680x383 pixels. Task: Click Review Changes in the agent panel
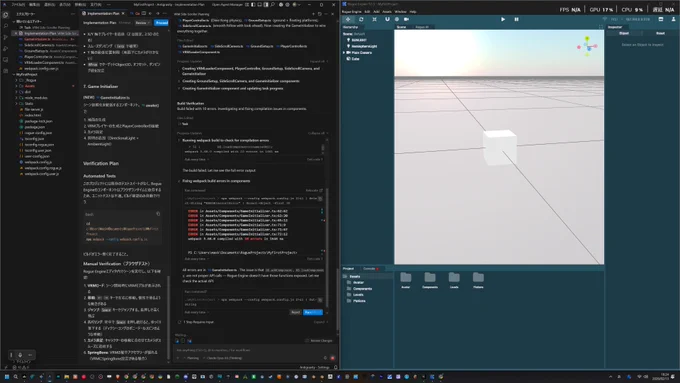point(319,340)
